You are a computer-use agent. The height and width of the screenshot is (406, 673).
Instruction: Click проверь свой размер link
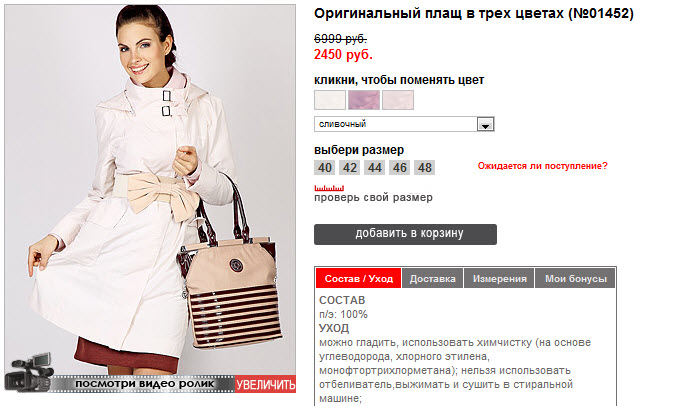point(373,197)
